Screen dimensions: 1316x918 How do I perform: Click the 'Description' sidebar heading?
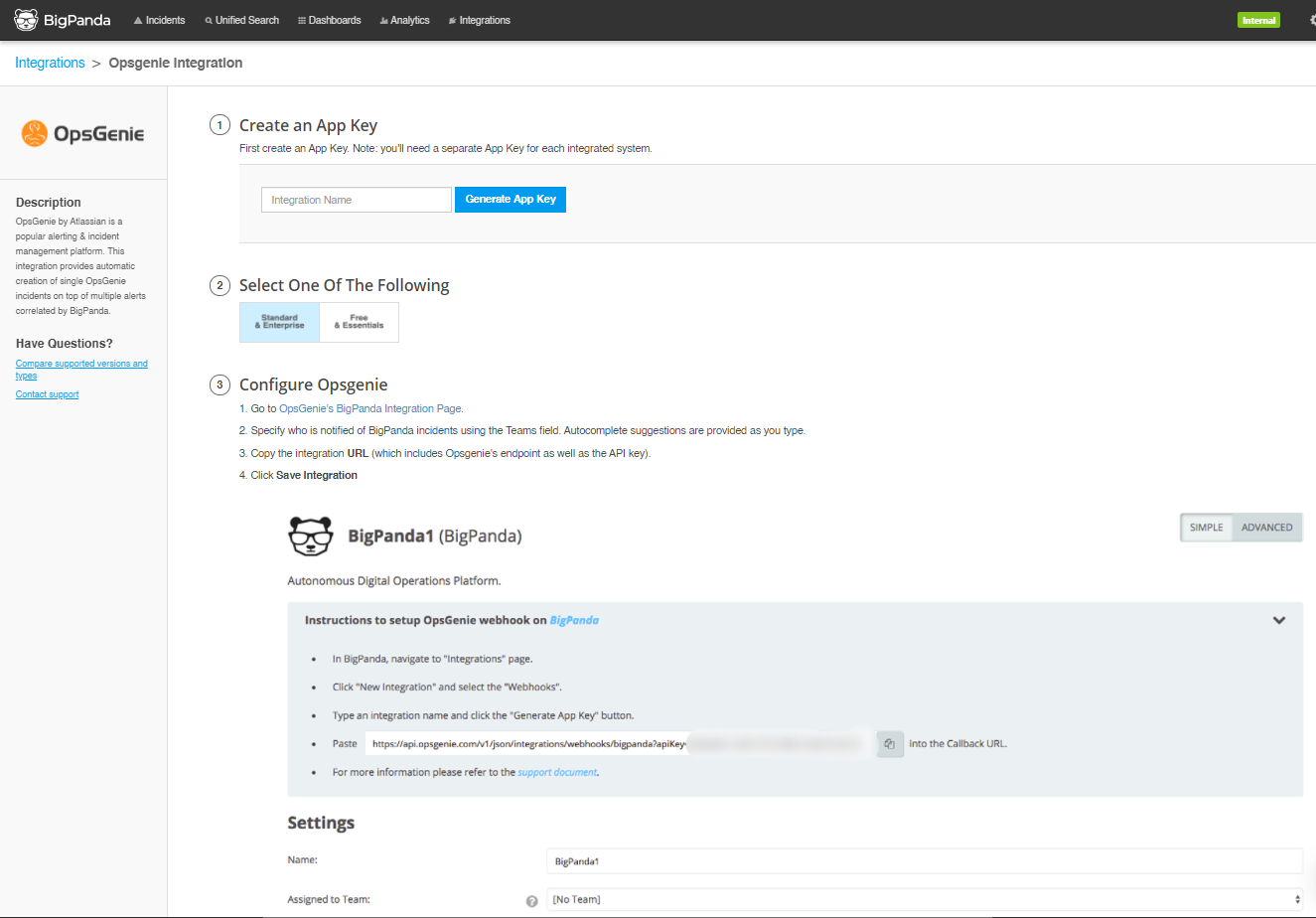[49, 203]
